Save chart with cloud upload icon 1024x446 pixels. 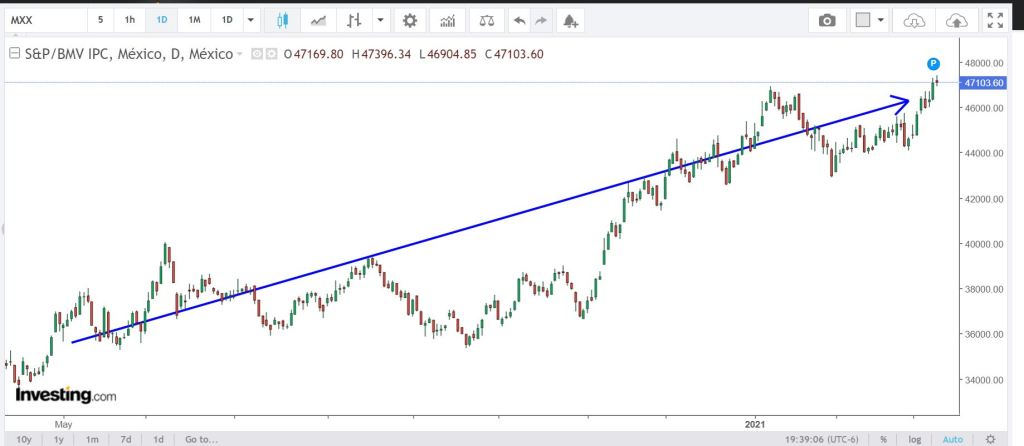pyautogui.click(x=956, y=20)
